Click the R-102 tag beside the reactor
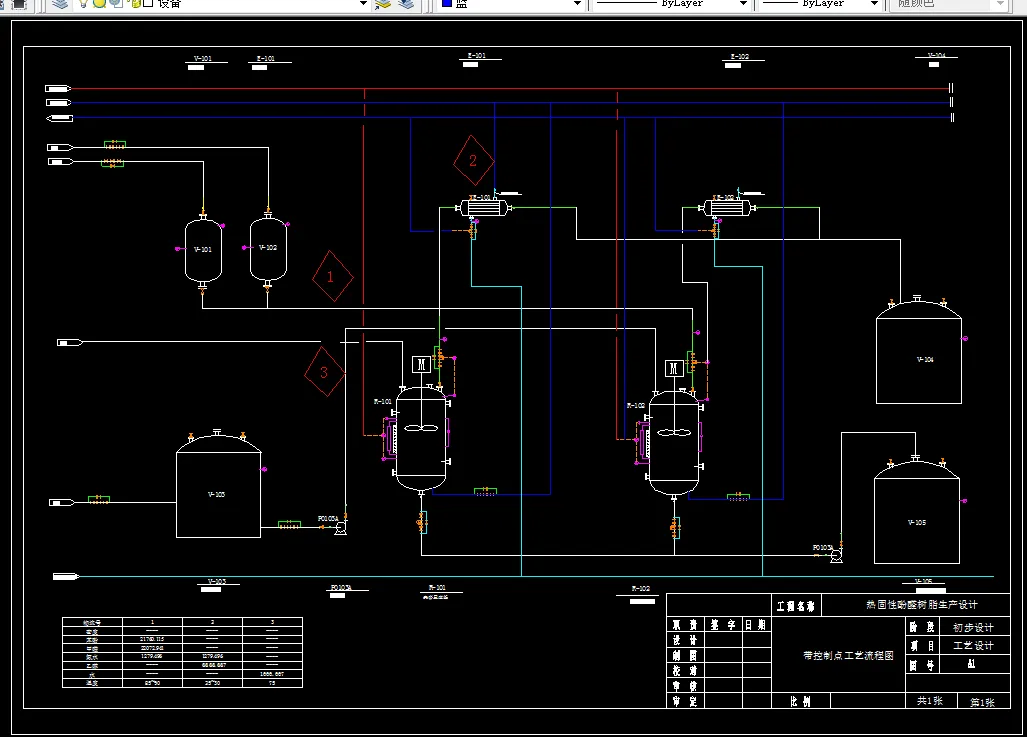This screenshot has width=1027, height=737. pyautogui.click(x=636, y=406)
